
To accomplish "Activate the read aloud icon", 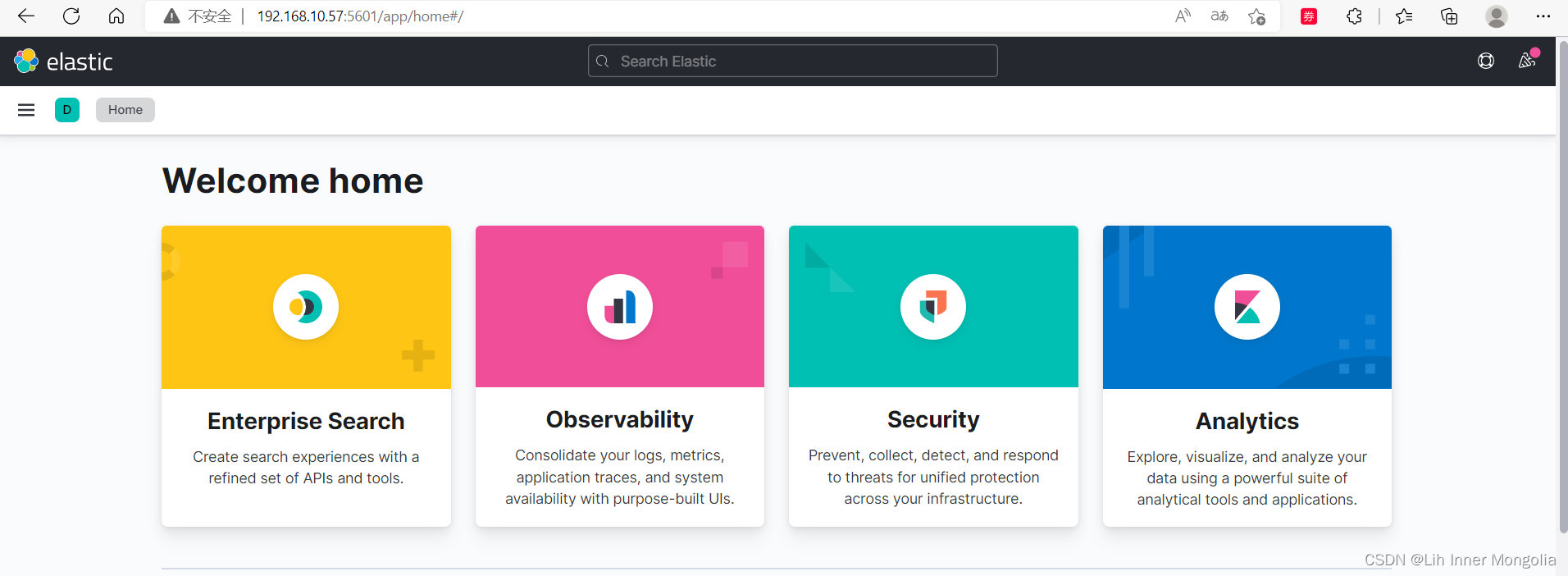I will click(1183, 16).
